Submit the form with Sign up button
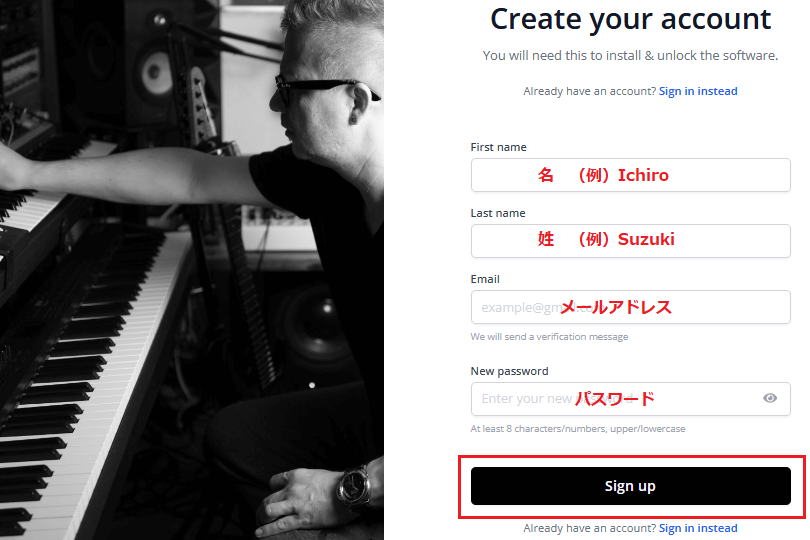This screenshot has height=540, width=810. click(630, 486)
